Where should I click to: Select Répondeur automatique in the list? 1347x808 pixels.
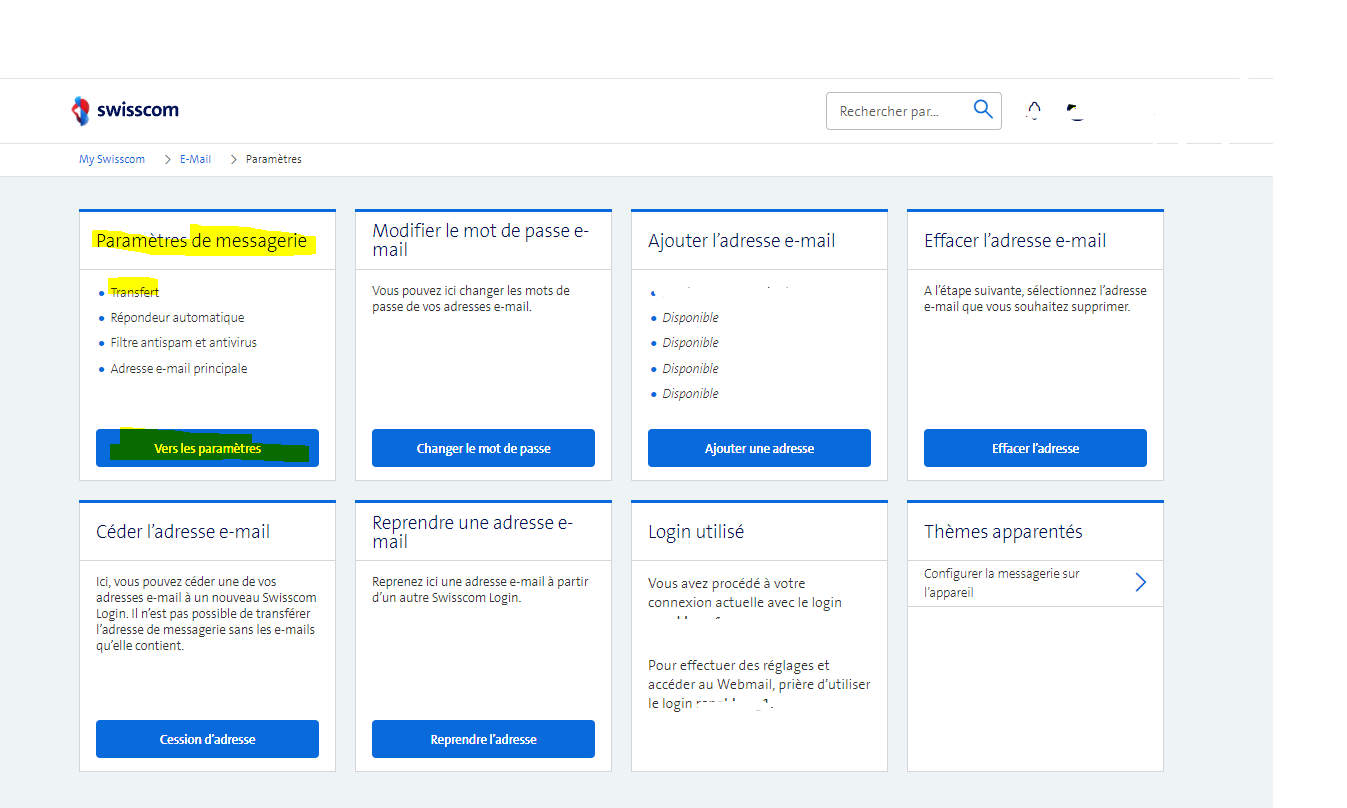click(x=177, y=317)
